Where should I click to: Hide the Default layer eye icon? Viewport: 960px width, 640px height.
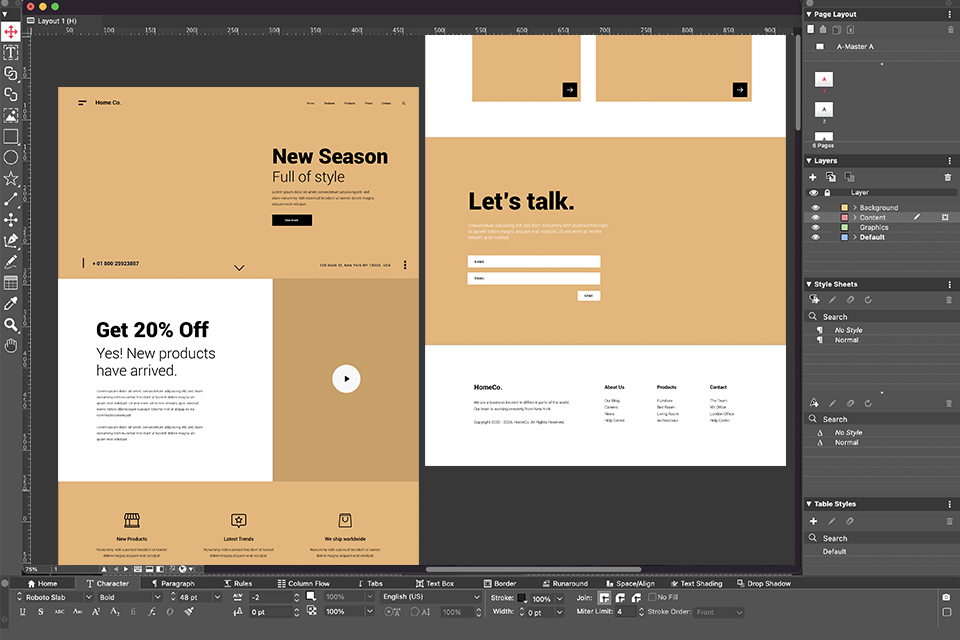pyautogui.click(x=816, y=237)
